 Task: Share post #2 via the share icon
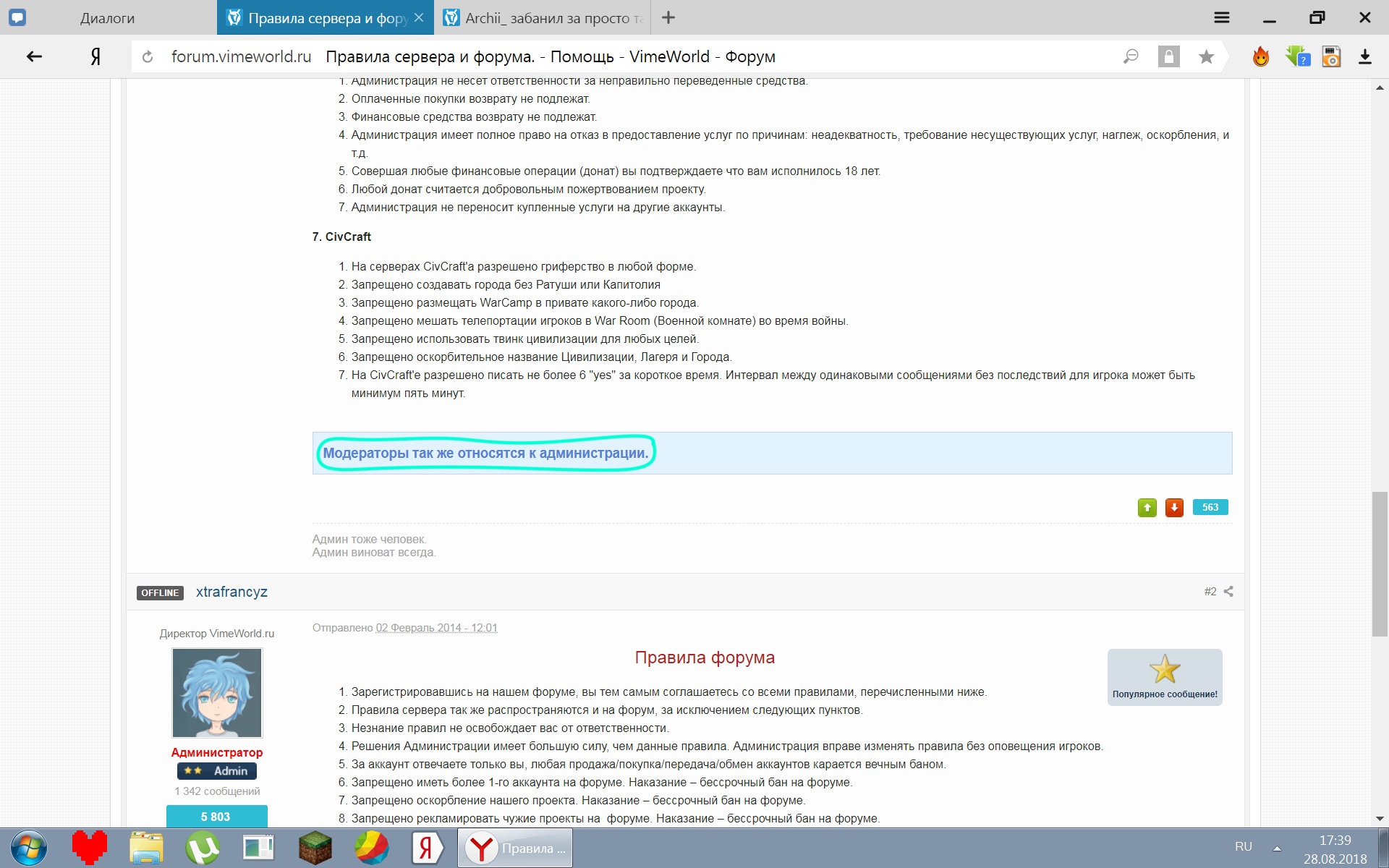click(1228, 592)
